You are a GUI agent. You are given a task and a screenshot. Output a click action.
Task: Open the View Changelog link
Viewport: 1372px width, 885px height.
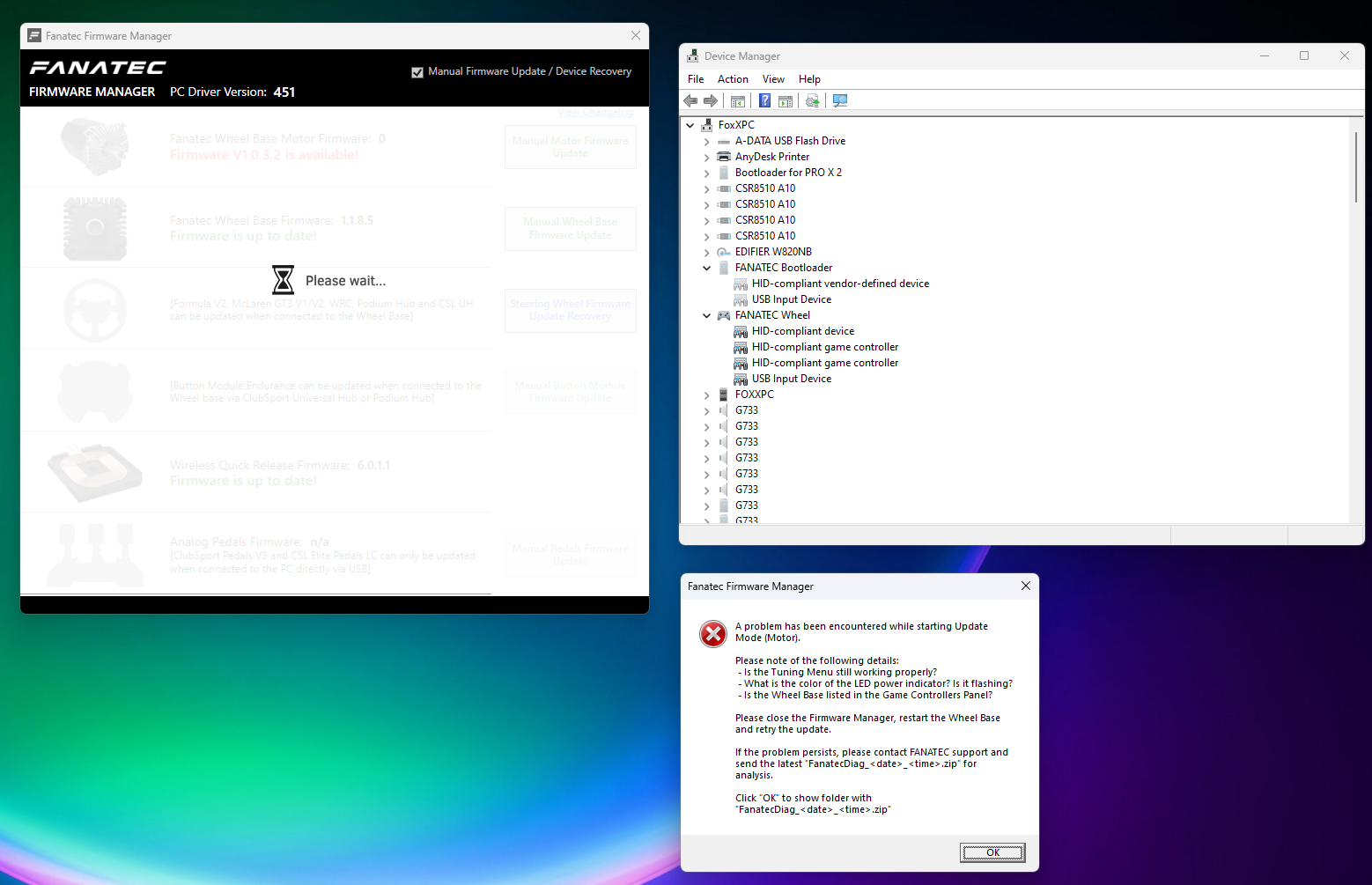pos(595,112)
